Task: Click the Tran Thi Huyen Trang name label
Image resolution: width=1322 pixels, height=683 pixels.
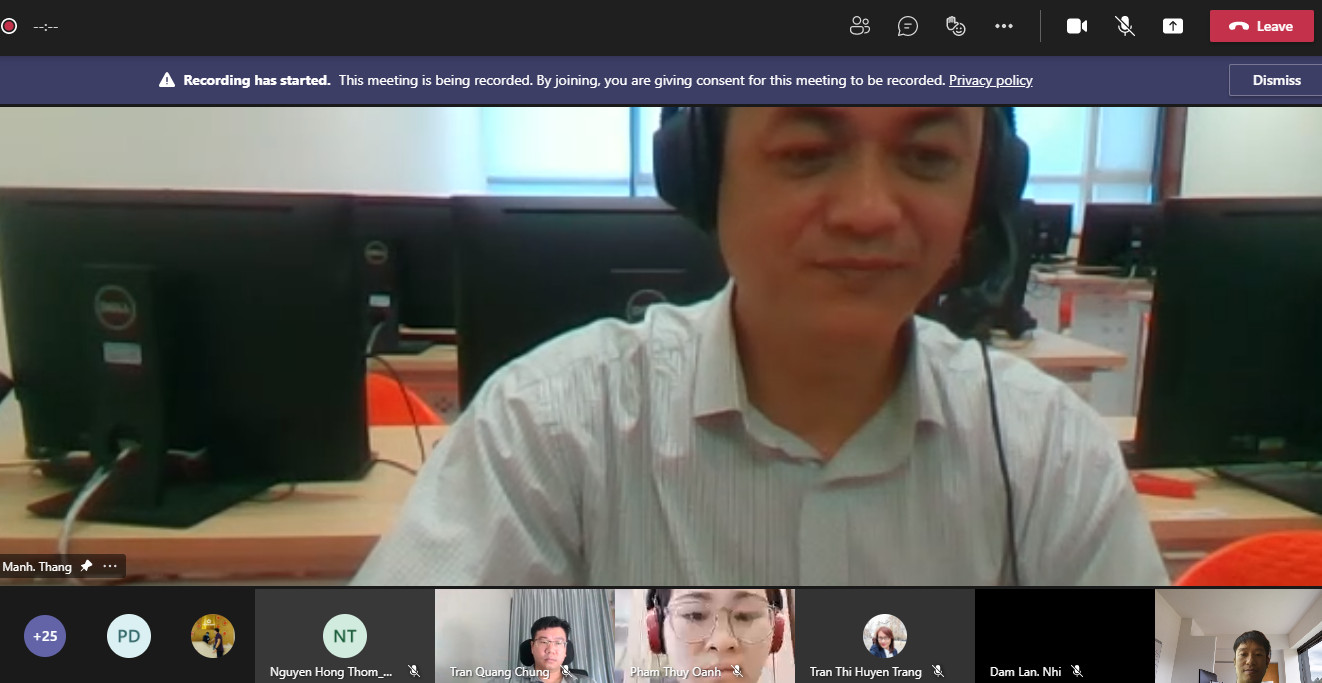Action: pos(866,672)
